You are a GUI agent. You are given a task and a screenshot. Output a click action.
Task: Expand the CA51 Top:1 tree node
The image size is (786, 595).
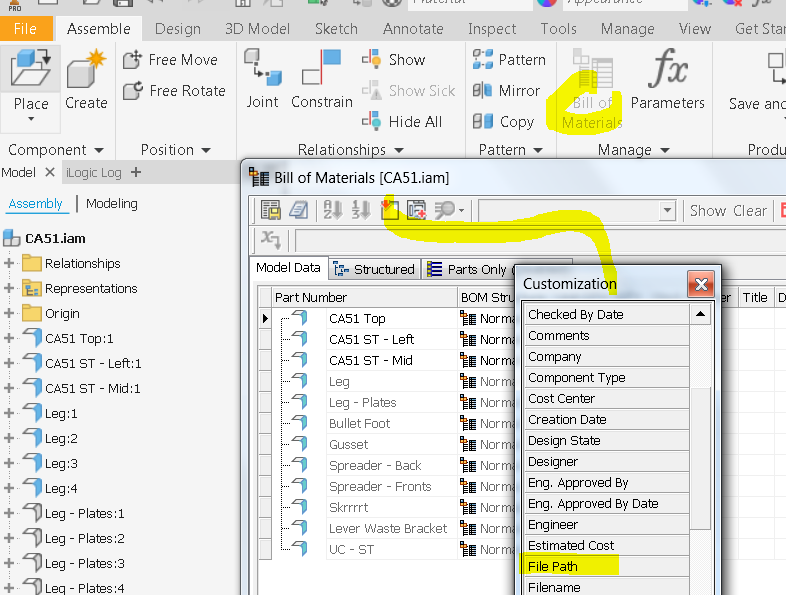[9, 338]
